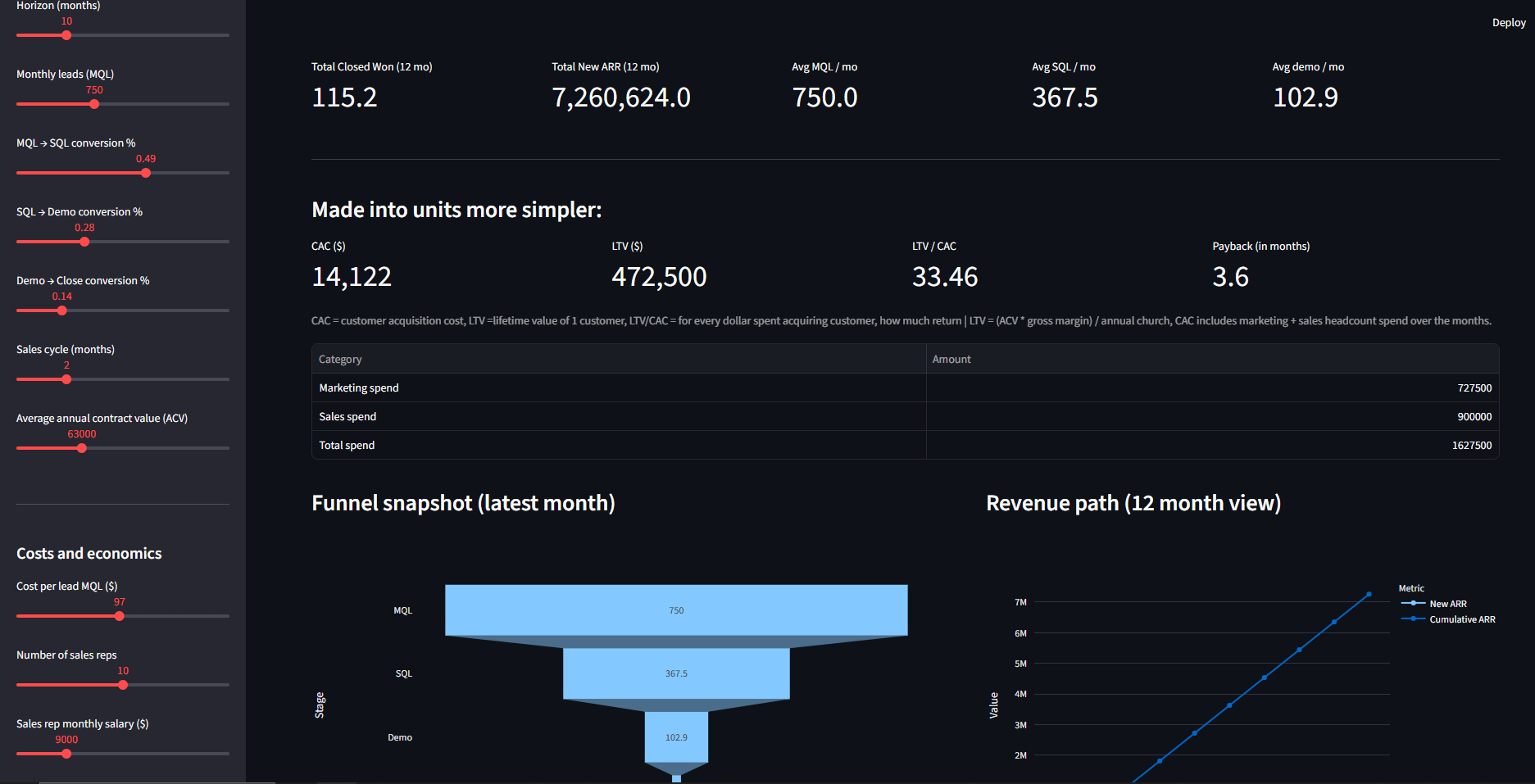
Task: Click the Cost per lead MQL slider handle
Action: 120,616
